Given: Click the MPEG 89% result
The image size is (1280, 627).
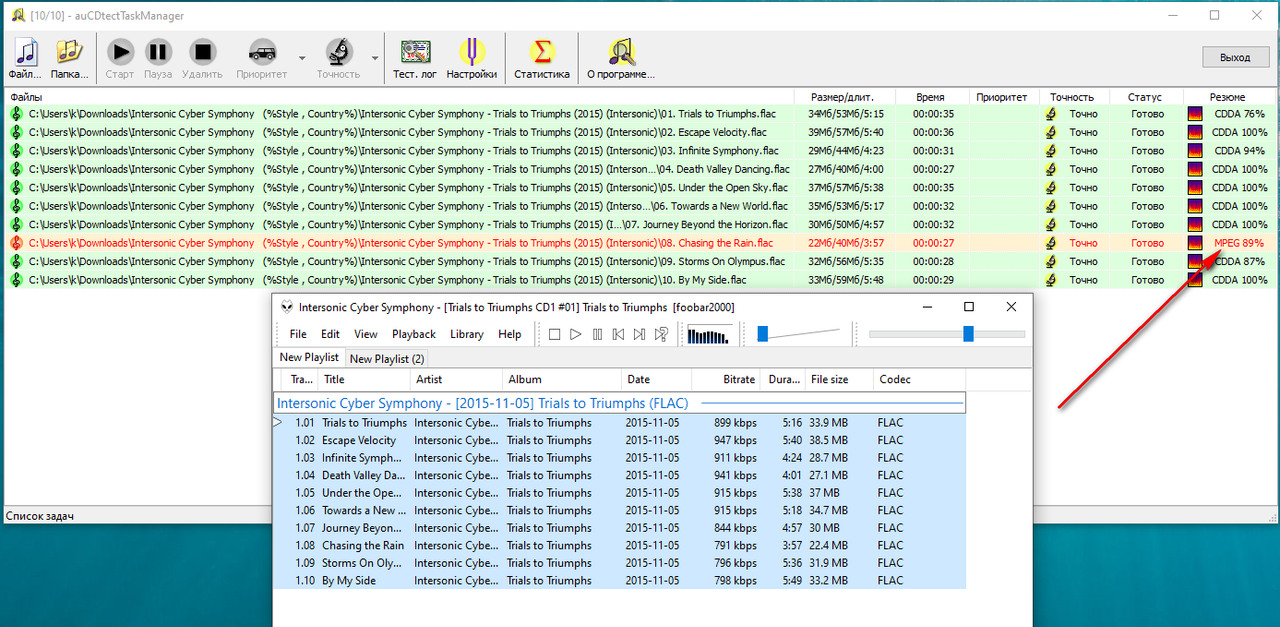Looking at the screenshot, I should (x=1239, y=243).
